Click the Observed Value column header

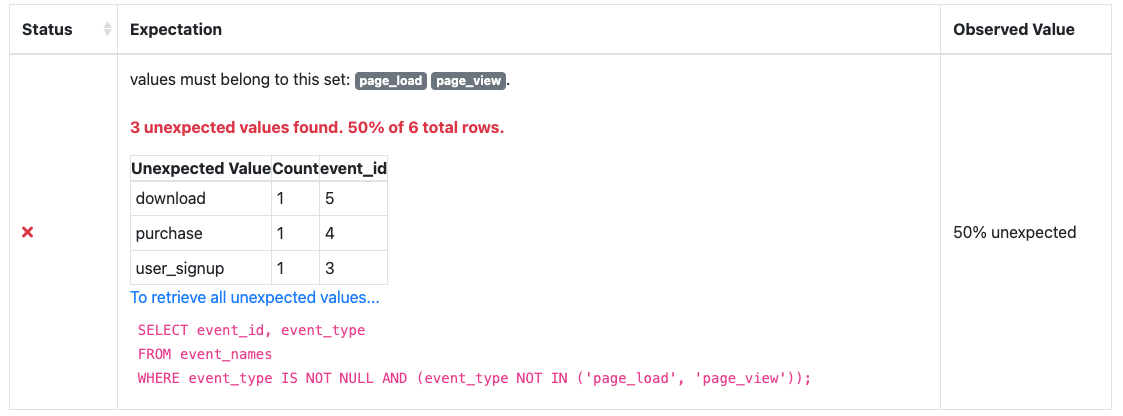click(x=1026, y=29)
